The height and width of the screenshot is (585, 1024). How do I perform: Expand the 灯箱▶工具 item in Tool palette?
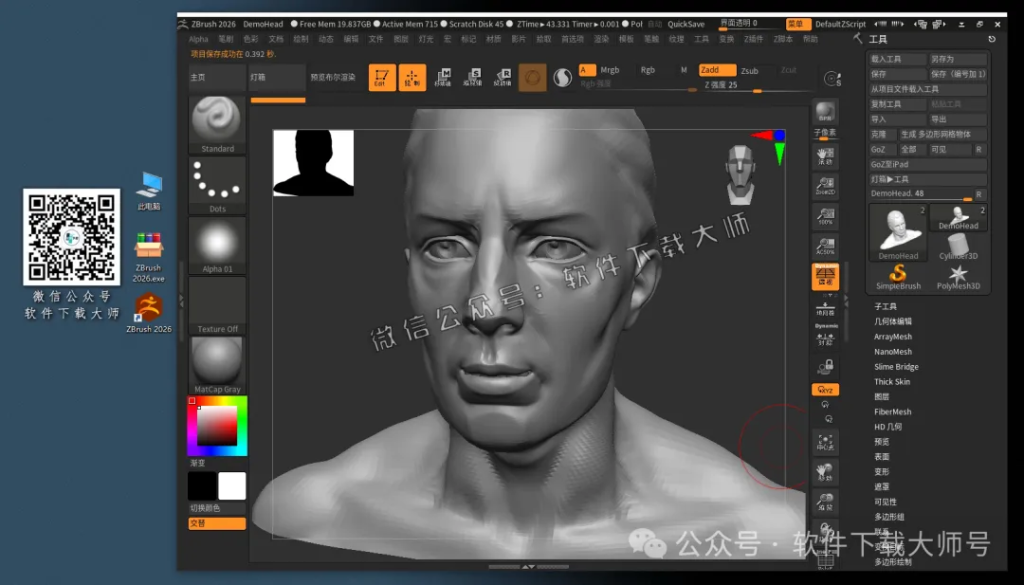click(927, 179)
